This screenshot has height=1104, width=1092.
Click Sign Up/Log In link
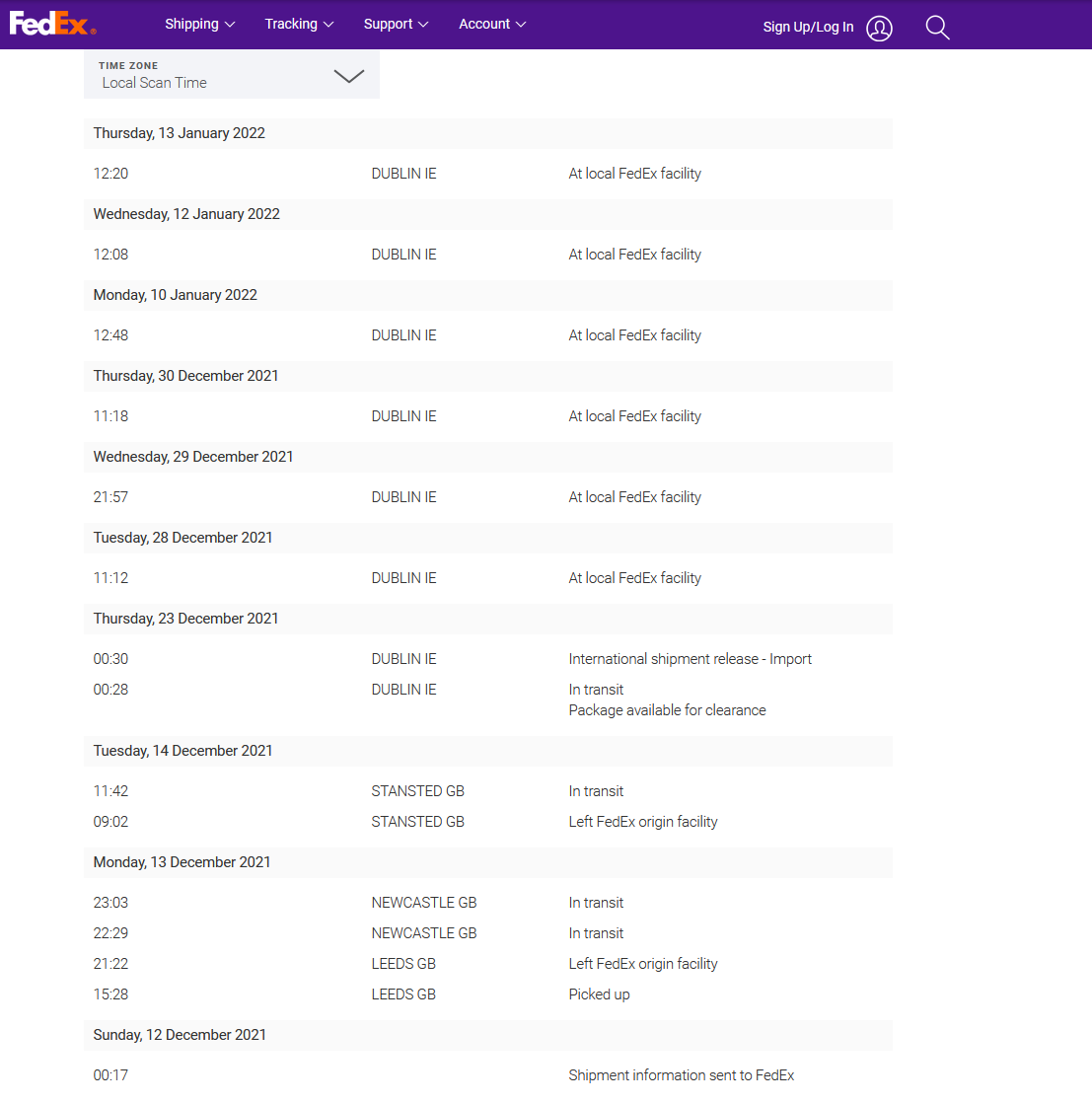point(808,27)
